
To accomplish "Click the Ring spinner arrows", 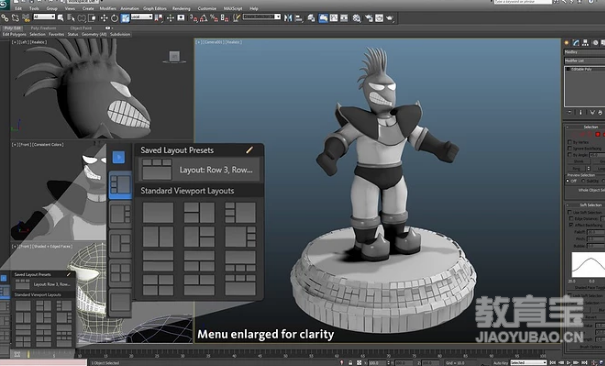I will [588, 169].
